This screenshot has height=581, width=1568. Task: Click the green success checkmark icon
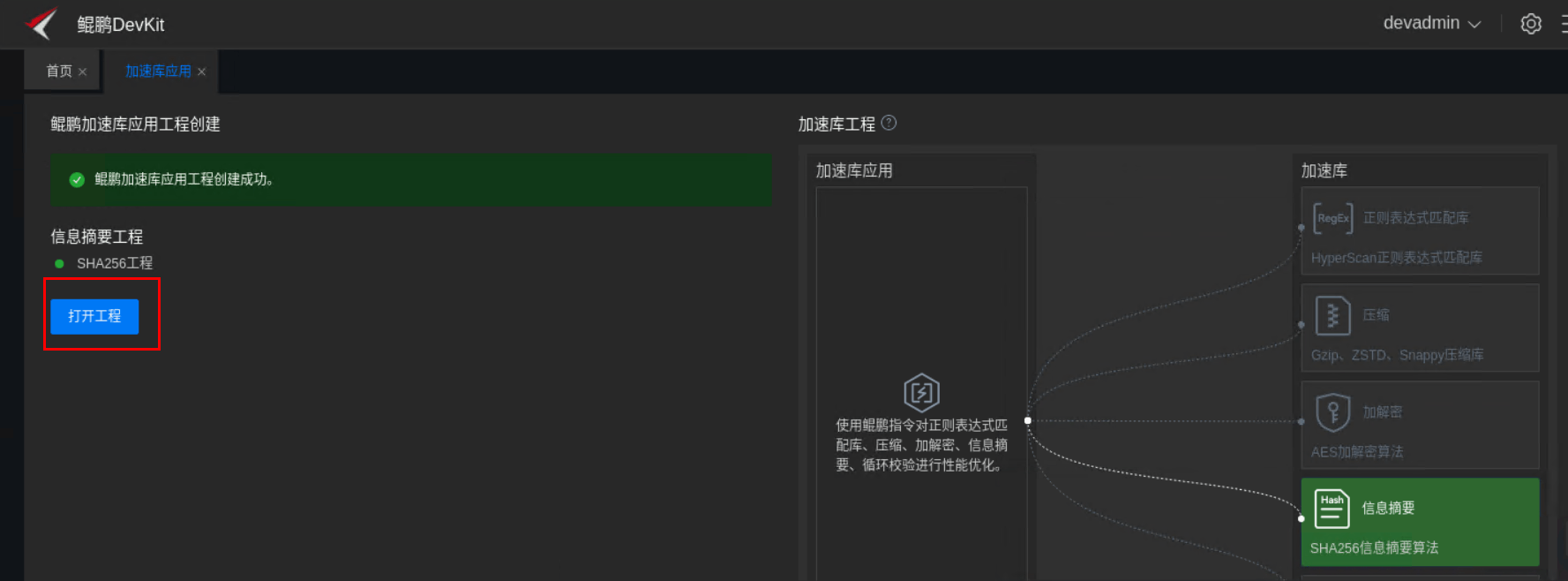(77, 179)
